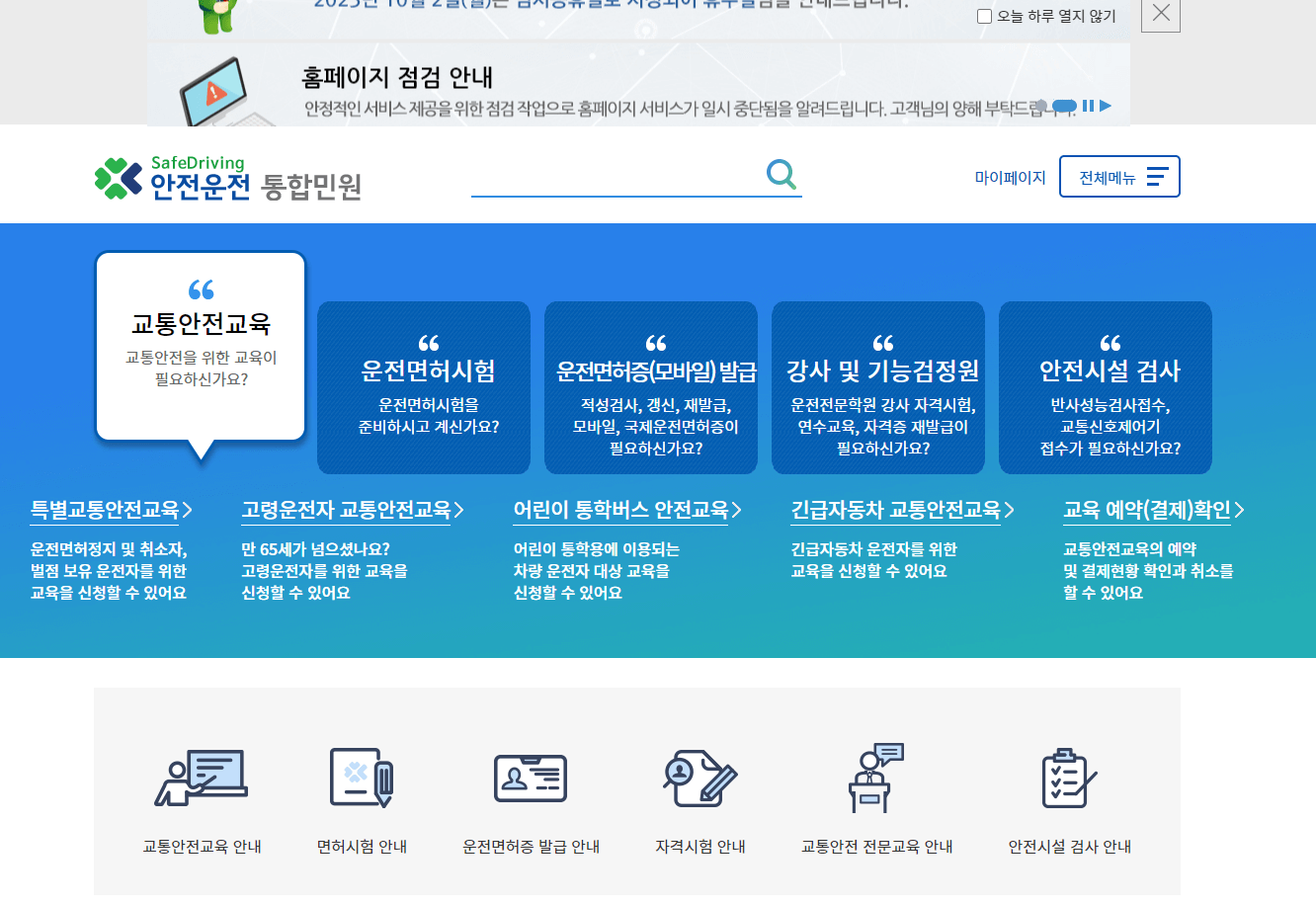1316x904 pixels.
Task: Pause the rotating banner slideshow
Action: pyautogui.click(x=1087, y=106)
